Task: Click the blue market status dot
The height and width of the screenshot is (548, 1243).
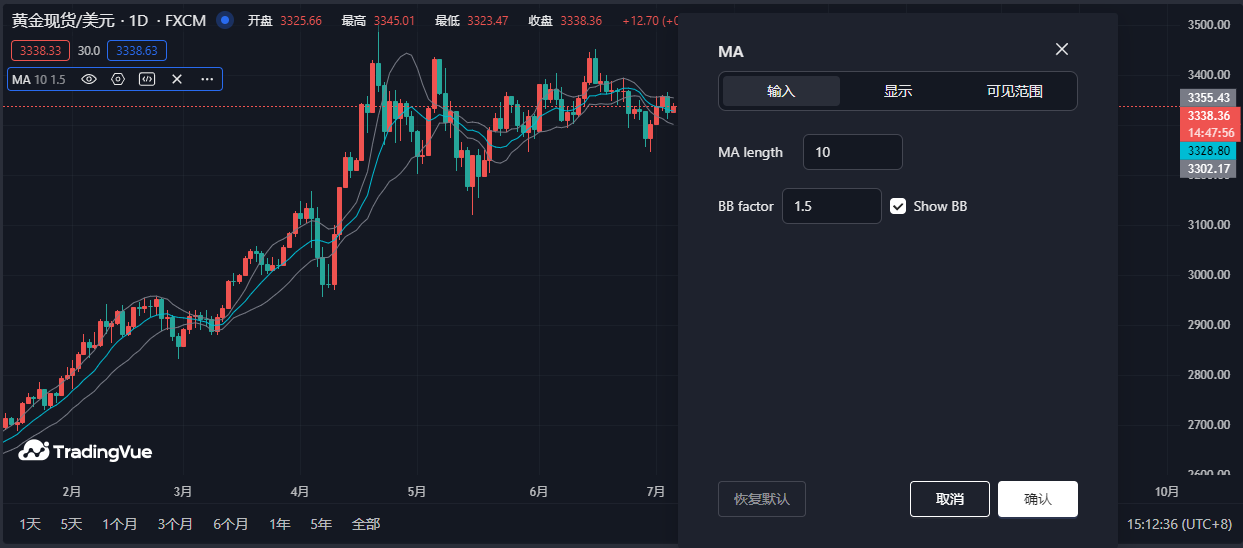Action: (225, 20)
